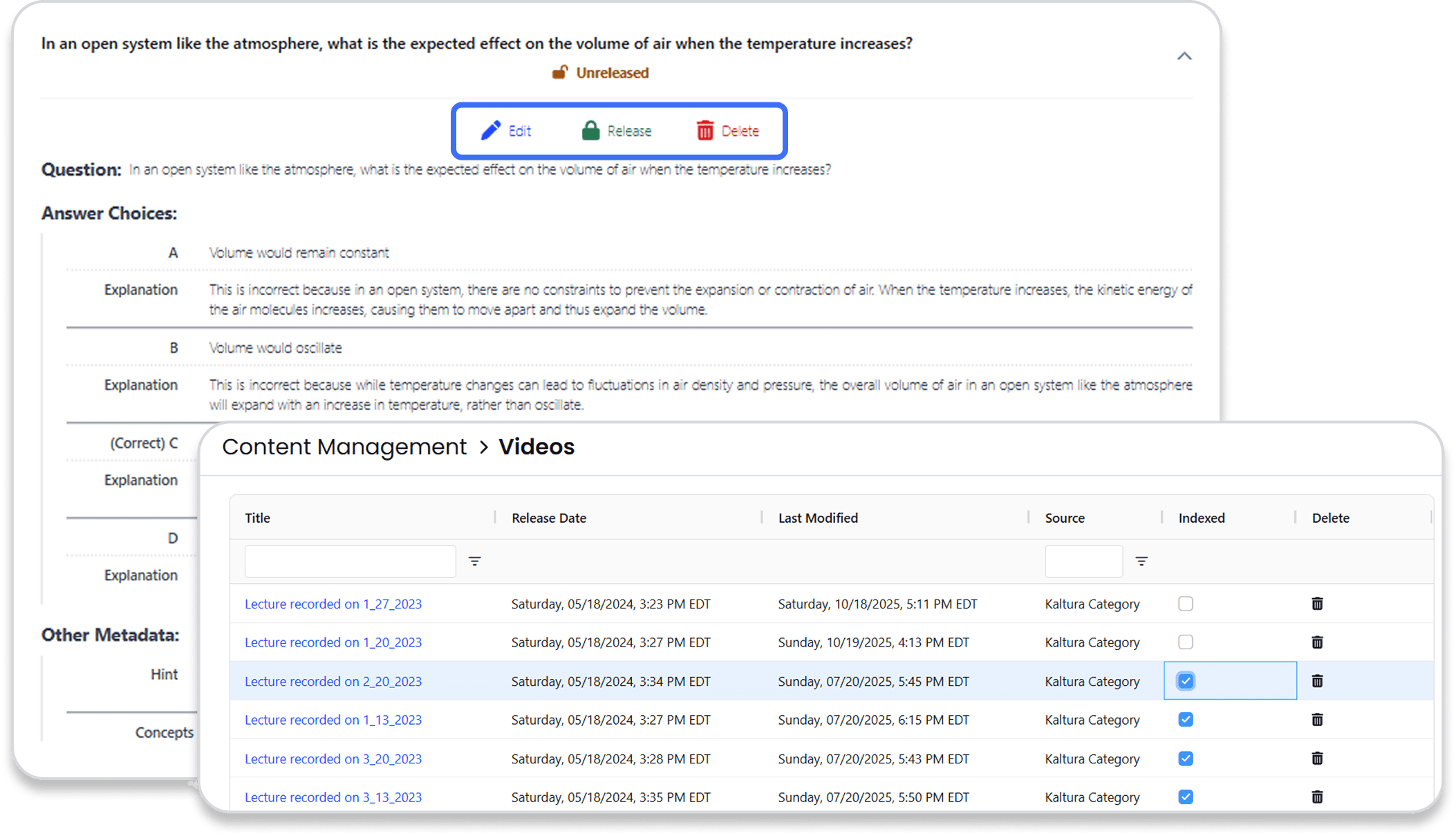Enable Indexed checkbox for Lecture 1_27_2023
This screenshot has height=836, width=1456.
[x=1186, y=604]
